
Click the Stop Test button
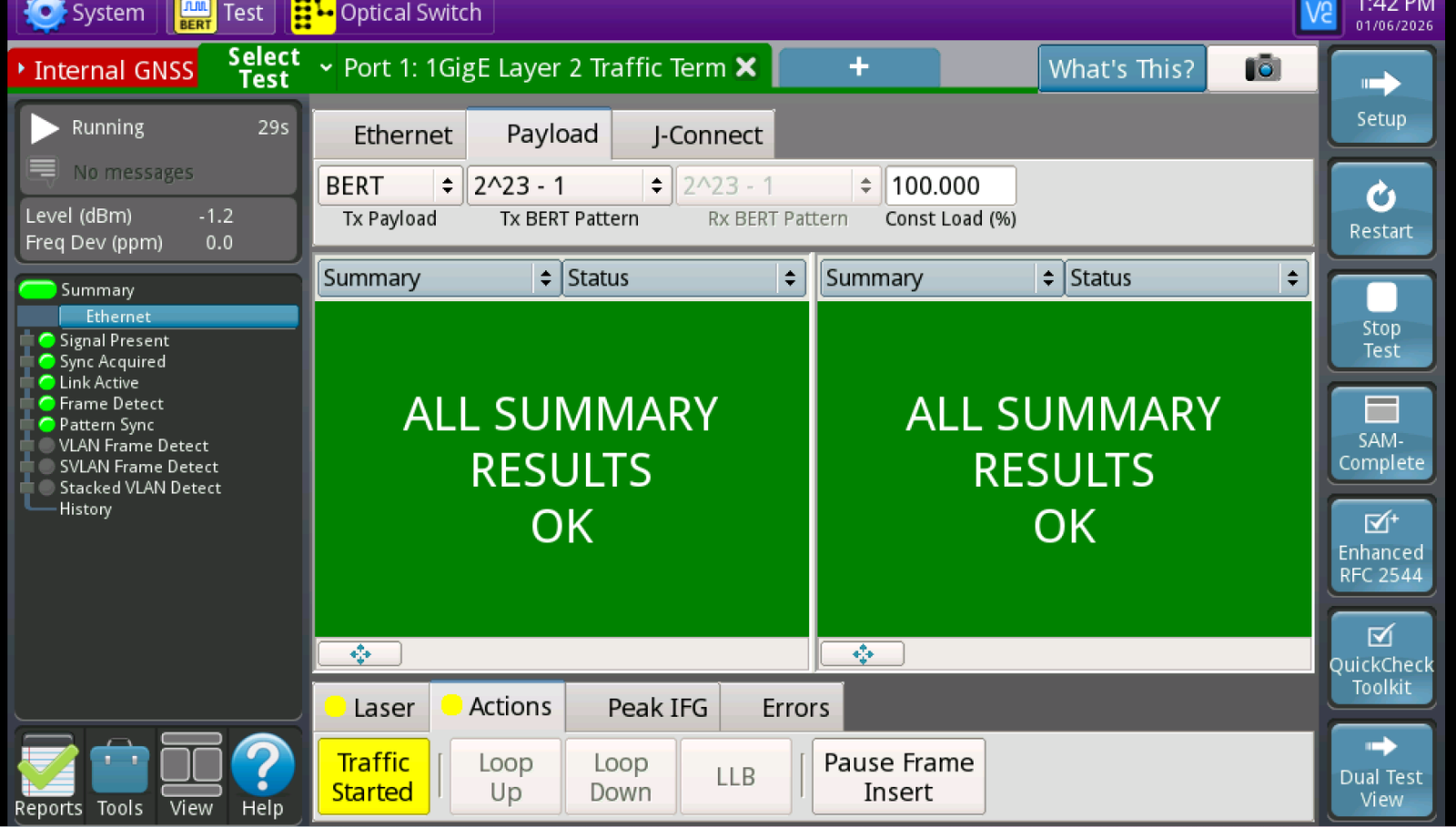1380,321
